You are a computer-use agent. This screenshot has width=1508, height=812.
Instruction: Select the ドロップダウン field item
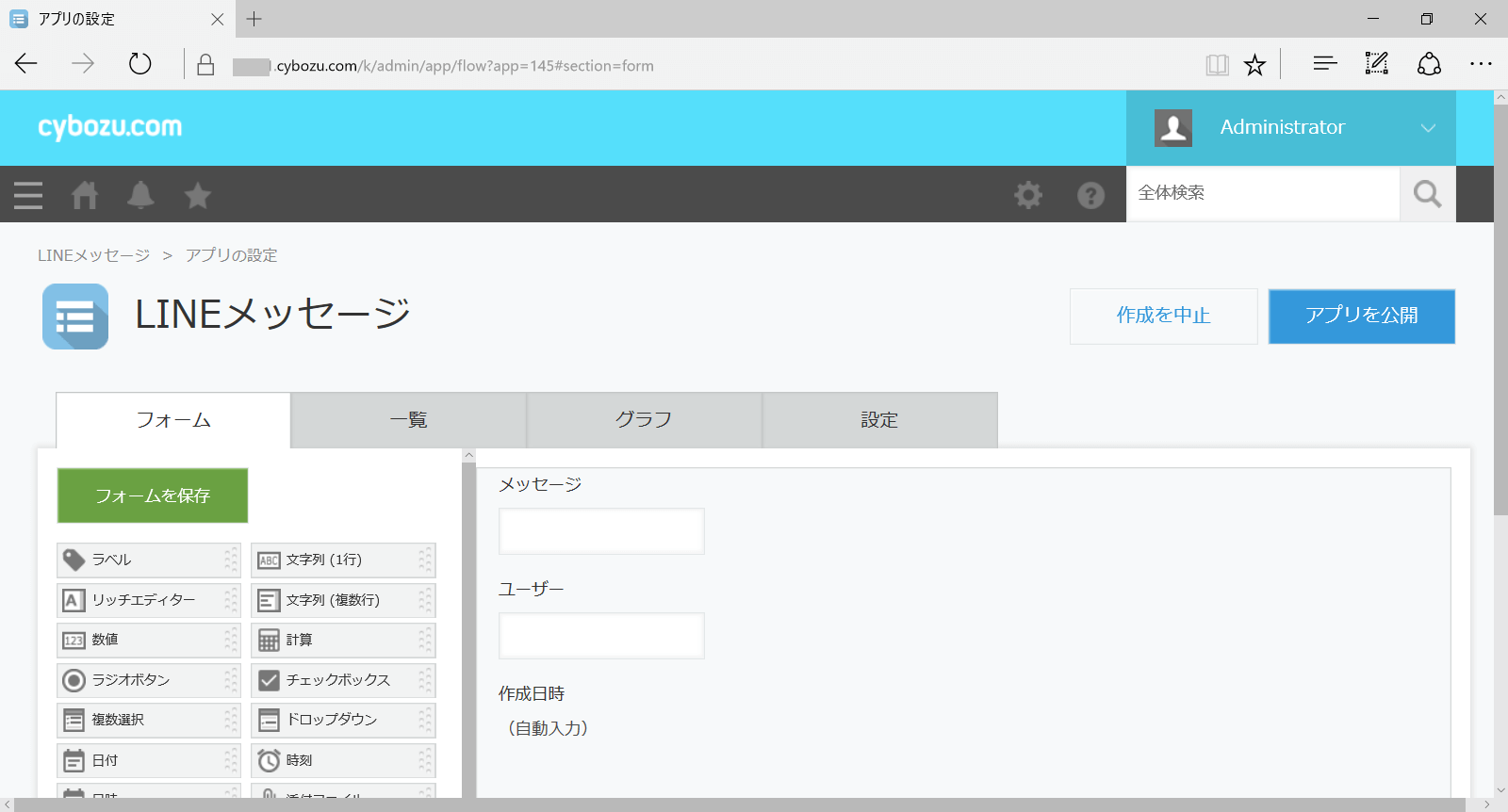tap(343, 721)
